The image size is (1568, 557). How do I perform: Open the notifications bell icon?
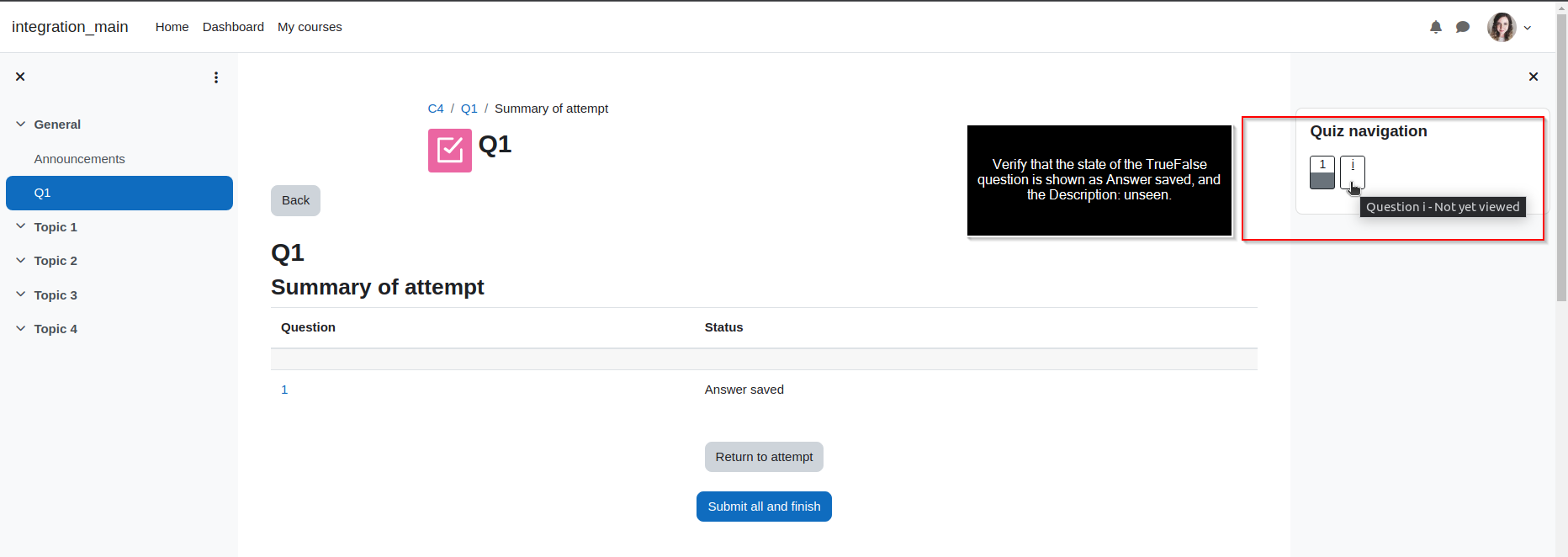click(1436, 27)
